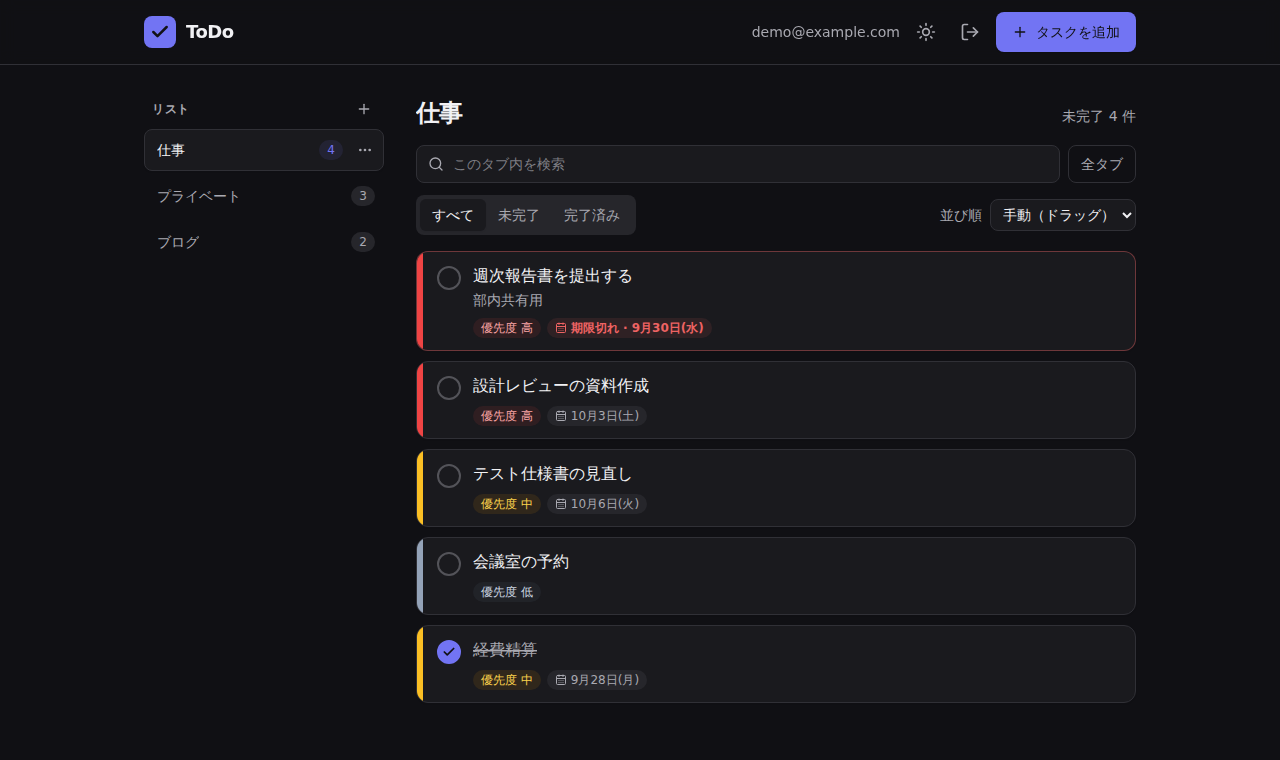The height and width of the screenshot is (760, 1280).
Task: Open the プライベート list
Action: [x=264, y=196]
